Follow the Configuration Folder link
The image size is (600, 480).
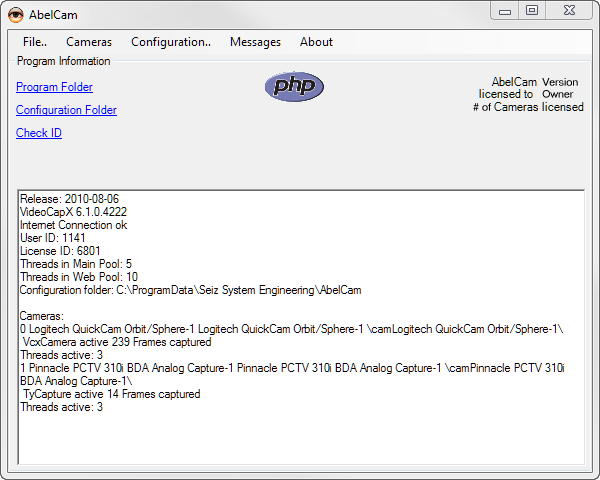(66, 110)
